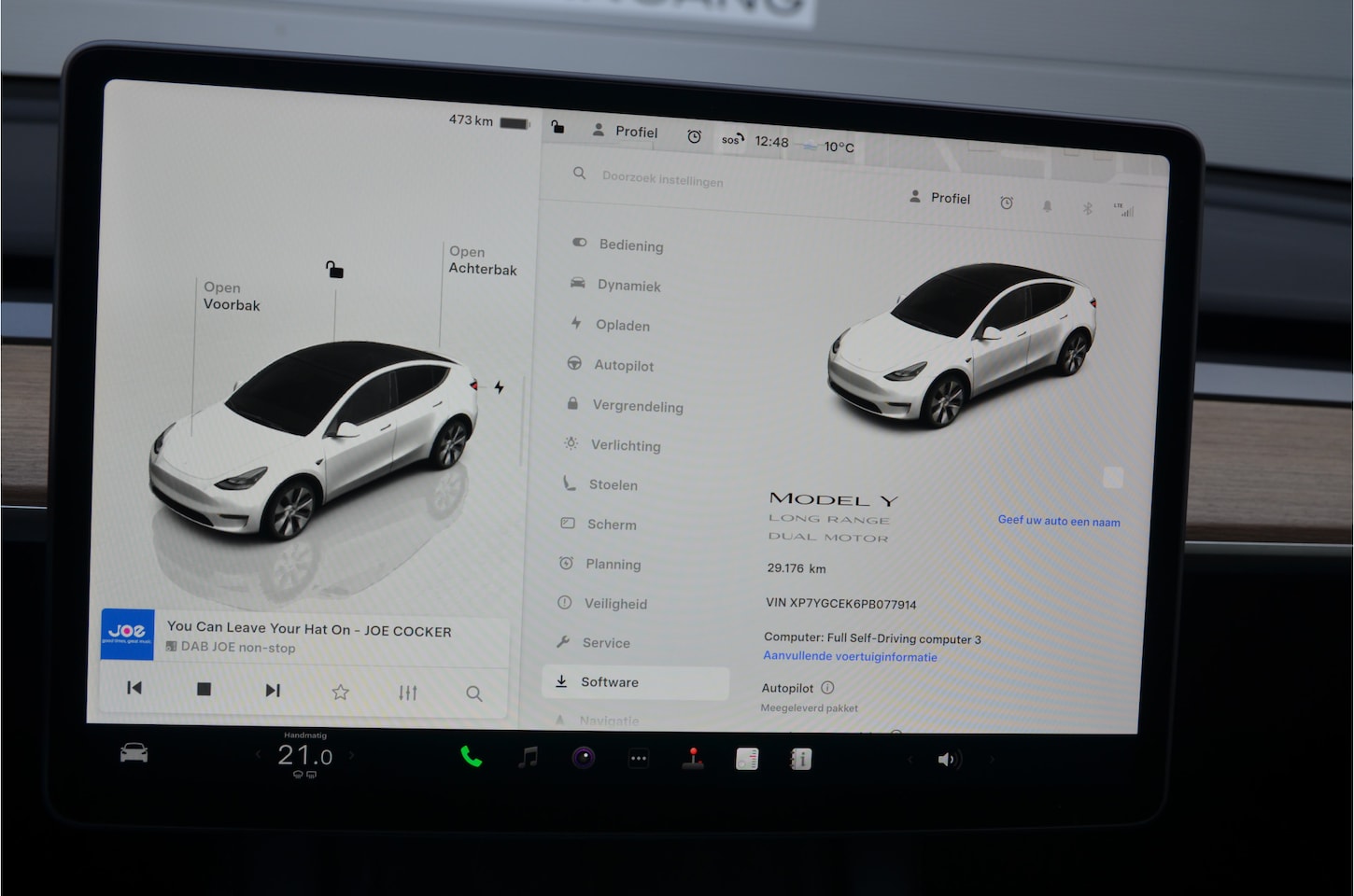This screenshot has height=896, width=1354.
Task: Click the volume speaker icon
Action: coord(947,759)
